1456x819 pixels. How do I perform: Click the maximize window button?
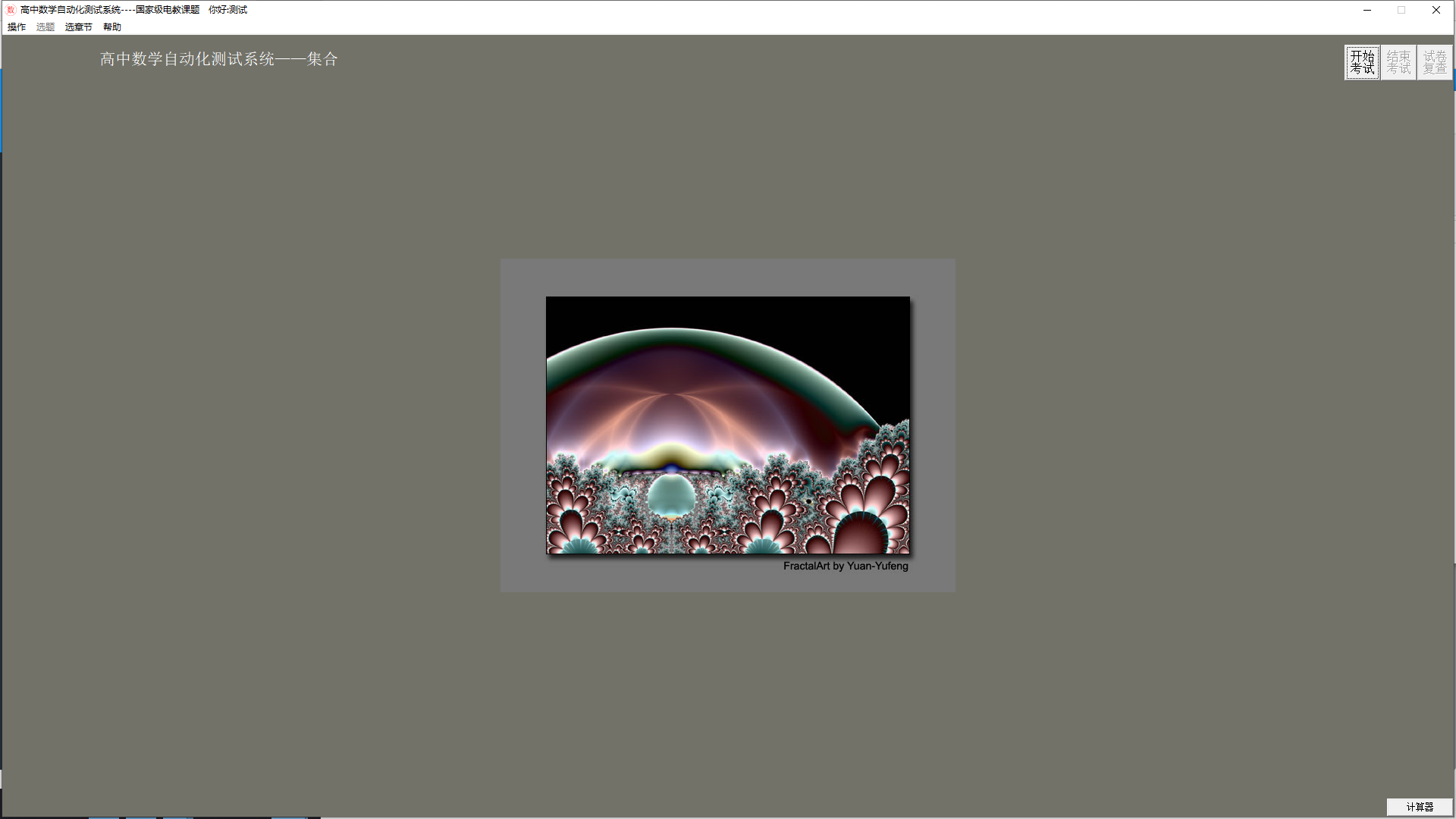[x=1401, y=10]
